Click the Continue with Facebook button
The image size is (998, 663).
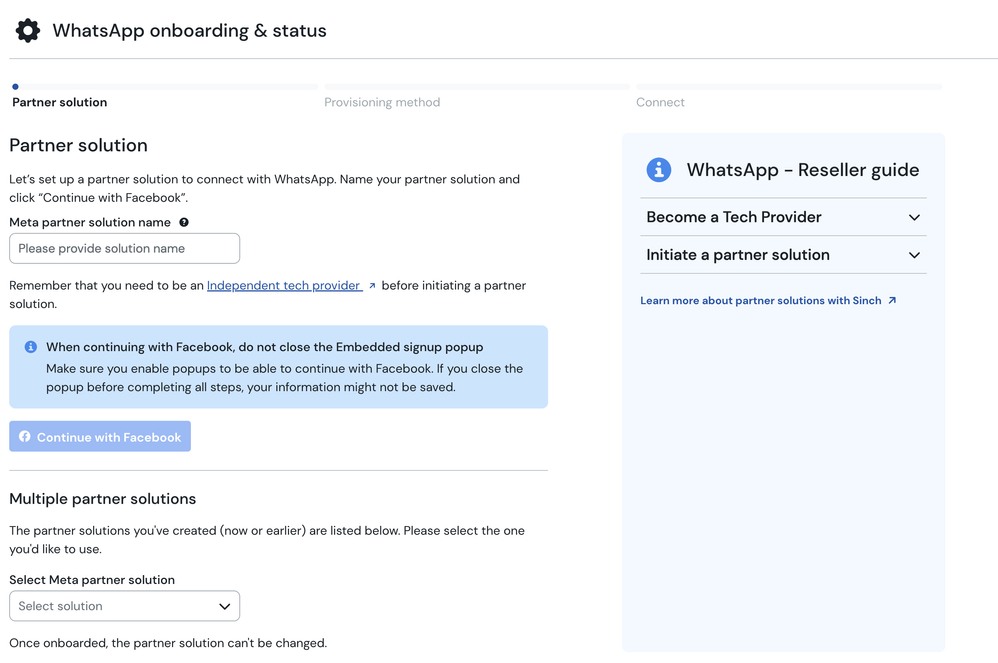tap(99, 436)
